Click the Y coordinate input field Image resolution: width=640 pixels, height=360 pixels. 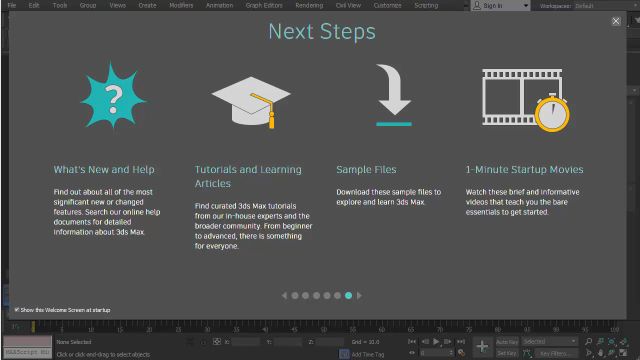click(x=288, y=342)
